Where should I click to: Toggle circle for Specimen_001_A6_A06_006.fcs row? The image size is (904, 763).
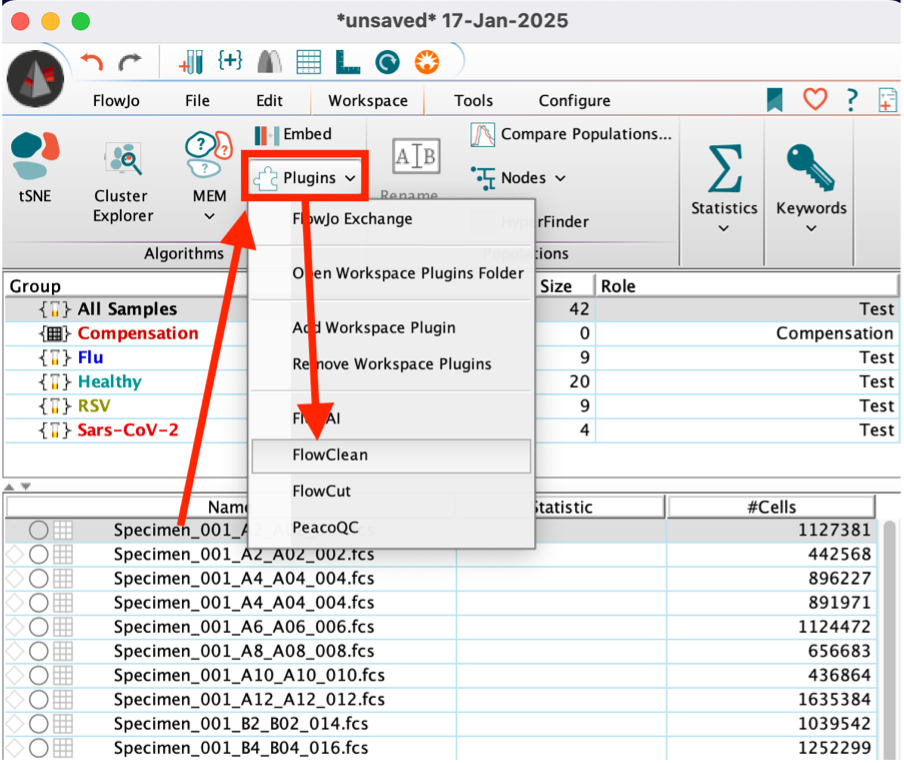click(x=39, y=627)
